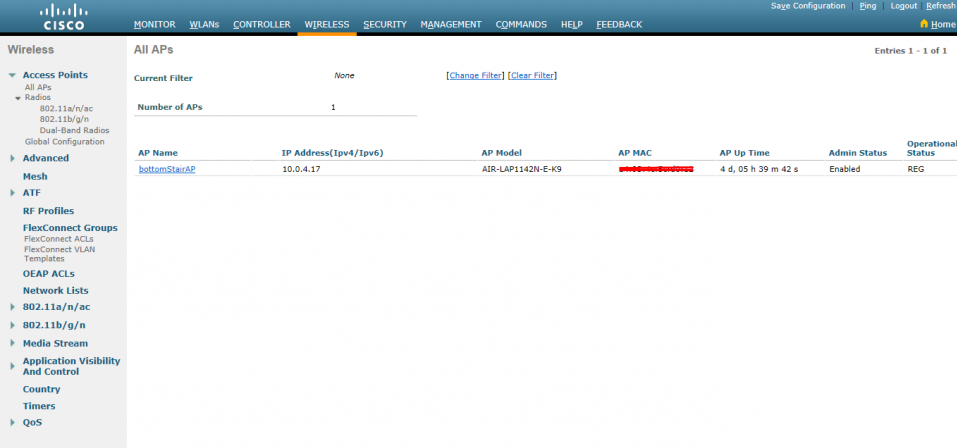Open Global Configuration item
Screen dimensions: 957x448
point(65,142)
